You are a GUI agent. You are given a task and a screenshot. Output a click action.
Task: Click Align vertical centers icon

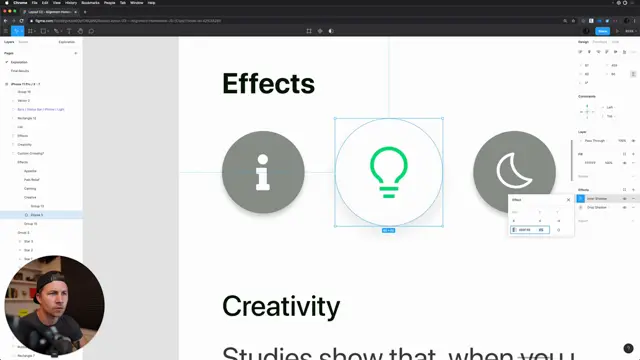click(616, 52)
